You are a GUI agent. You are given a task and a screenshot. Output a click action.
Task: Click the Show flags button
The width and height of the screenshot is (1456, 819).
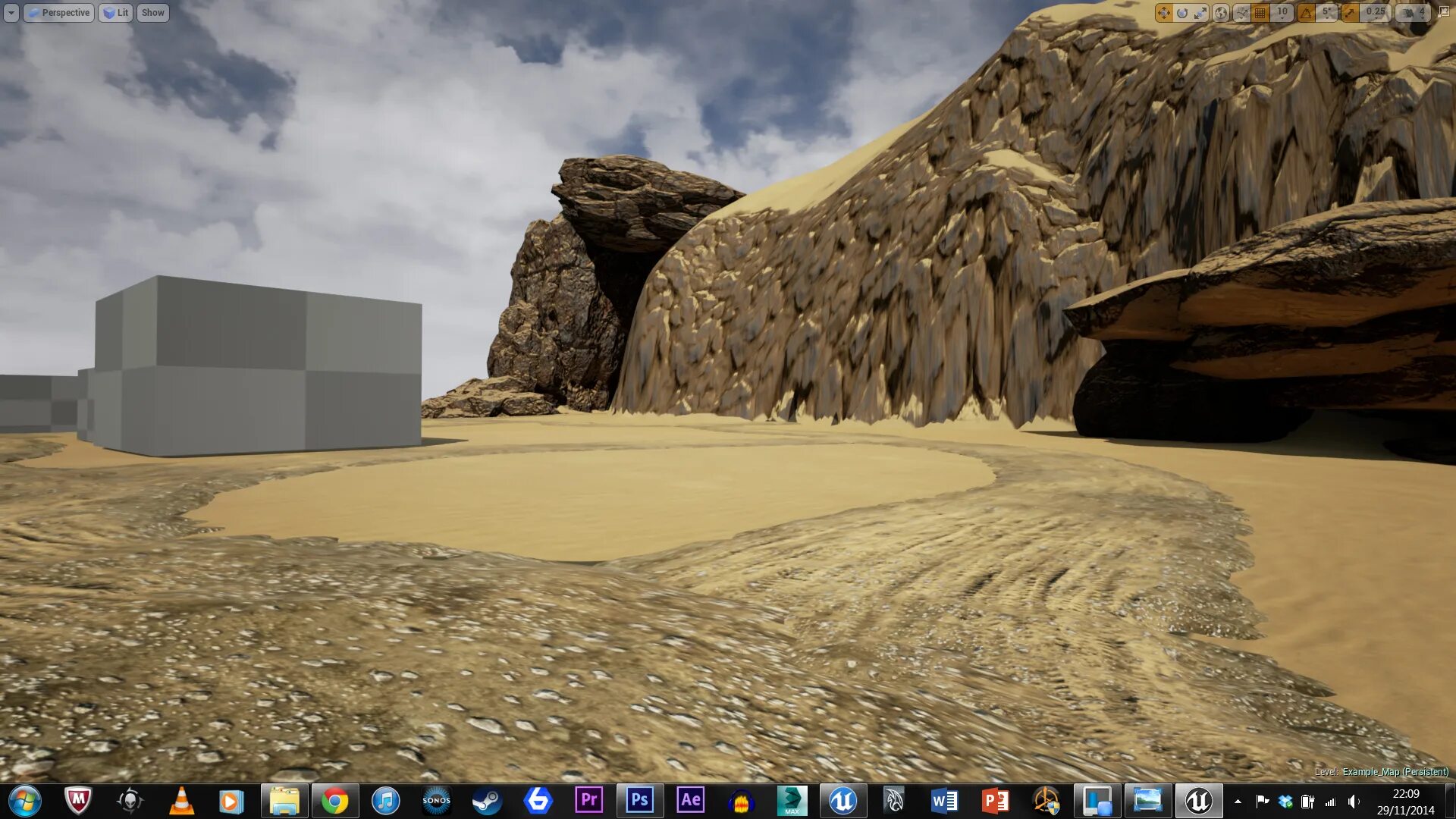152,13
